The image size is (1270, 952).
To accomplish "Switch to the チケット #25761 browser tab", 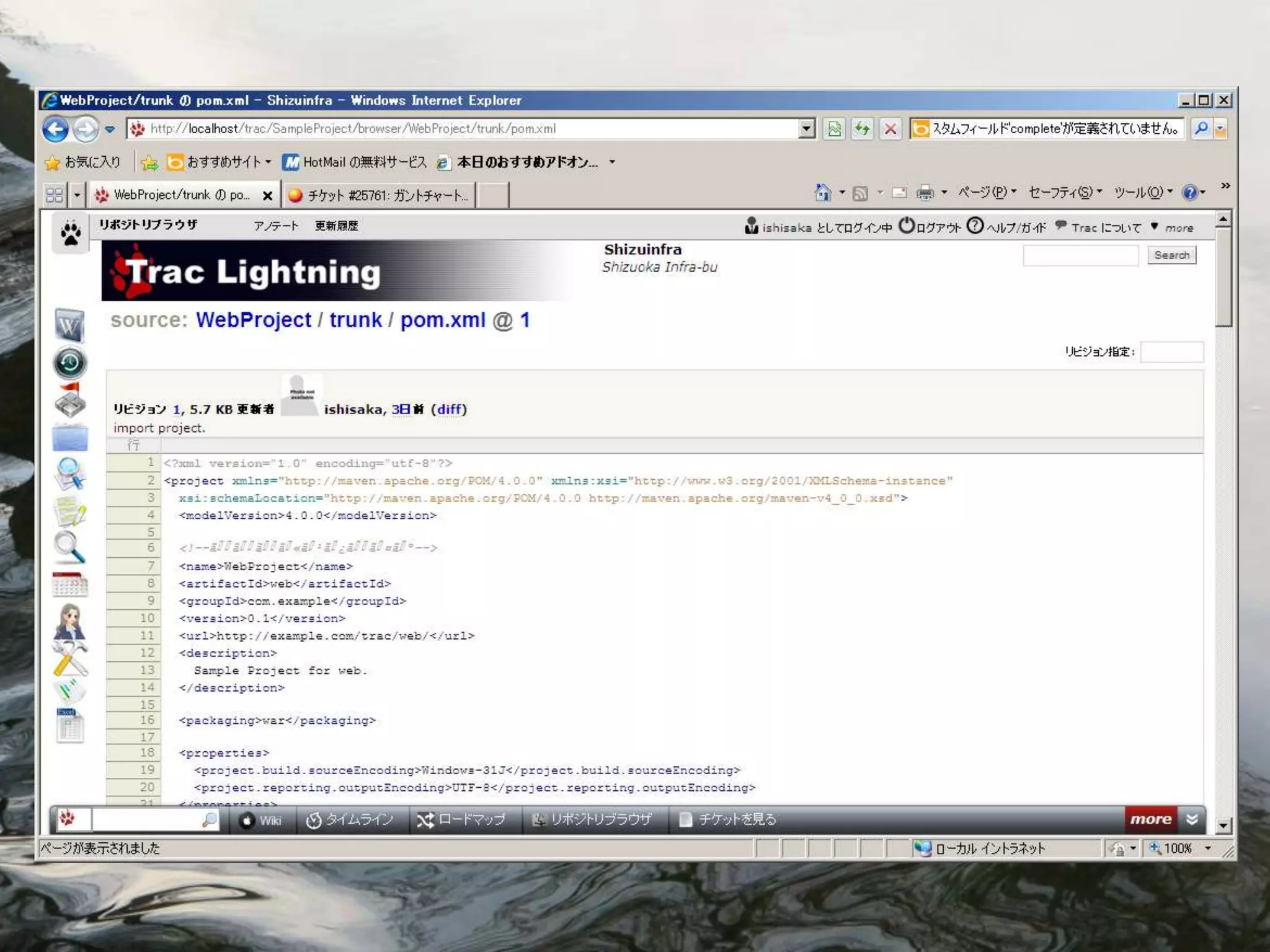I will coord(380,195).
